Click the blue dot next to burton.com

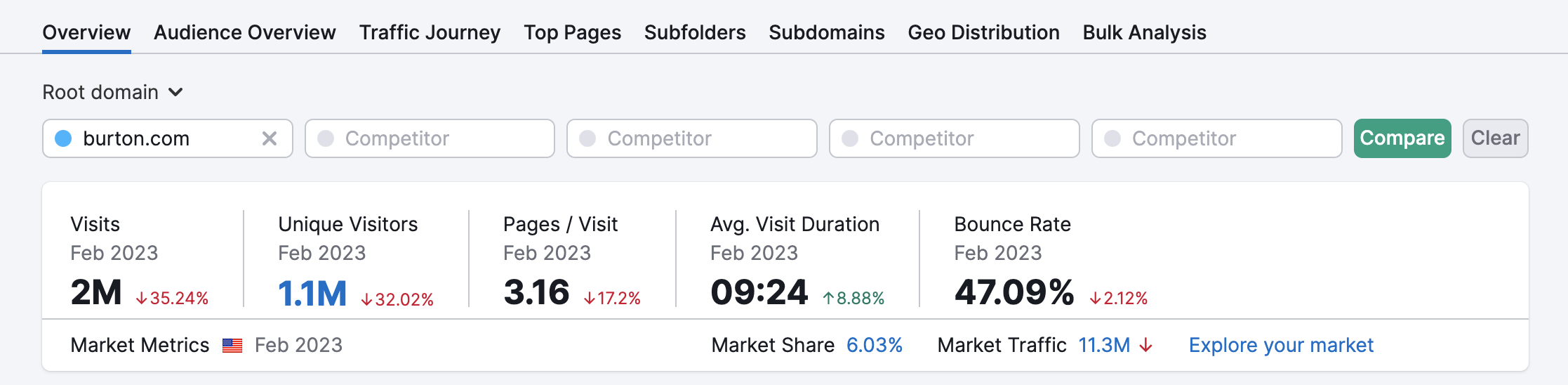(x=63, y=138)
